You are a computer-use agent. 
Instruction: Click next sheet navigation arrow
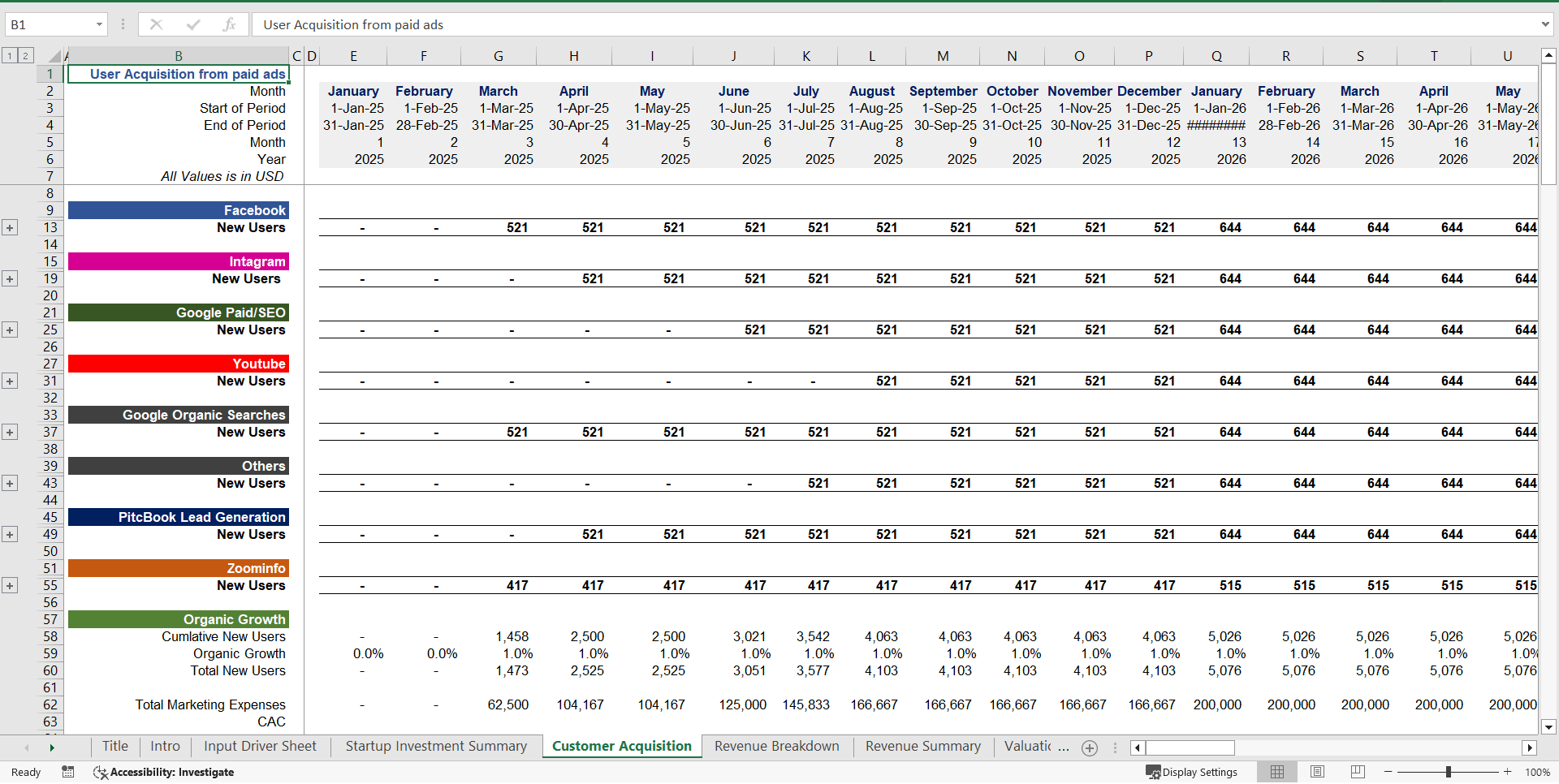click(x=52, y=747)
